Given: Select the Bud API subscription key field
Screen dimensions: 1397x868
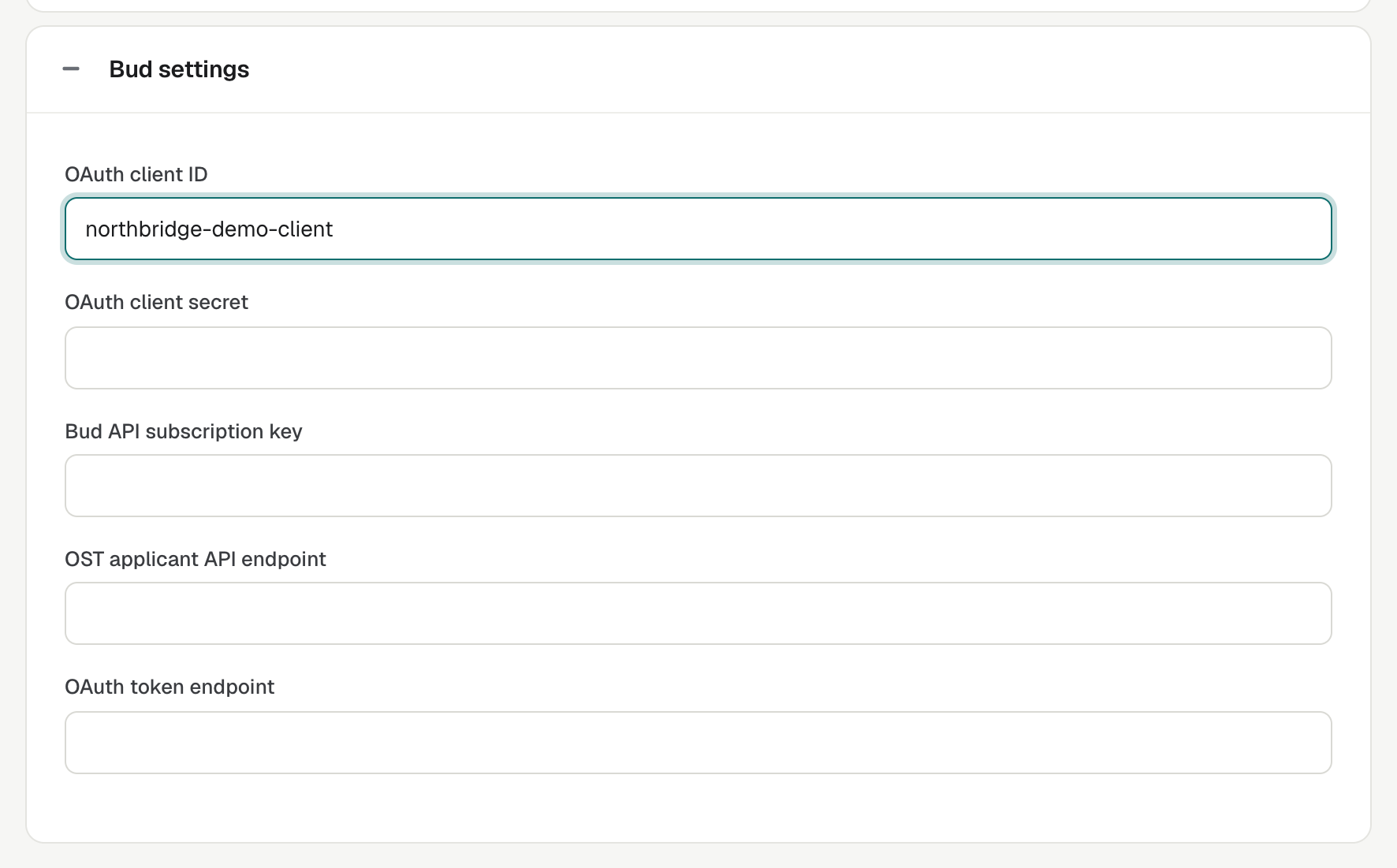Looking at the screenshot, I should (x=698, y=486).
